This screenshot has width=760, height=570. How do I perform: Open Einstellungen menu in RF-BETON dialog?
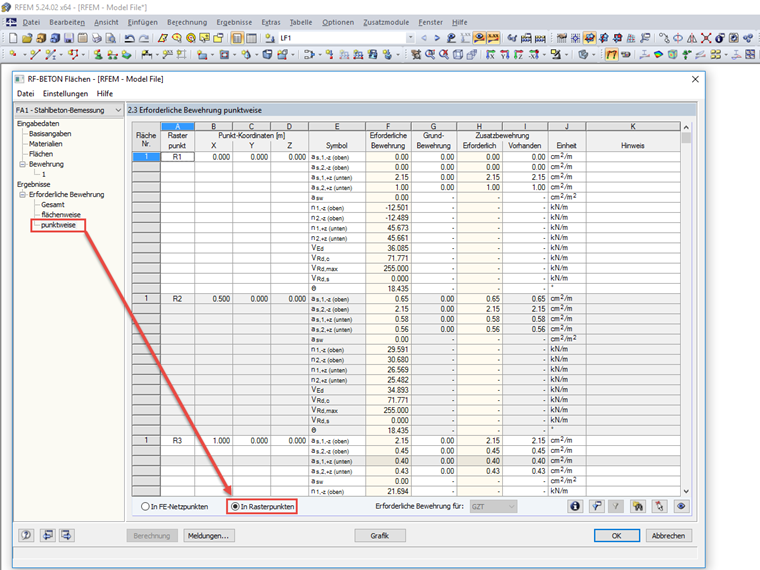pyautogui.click(x=65, y=94)
